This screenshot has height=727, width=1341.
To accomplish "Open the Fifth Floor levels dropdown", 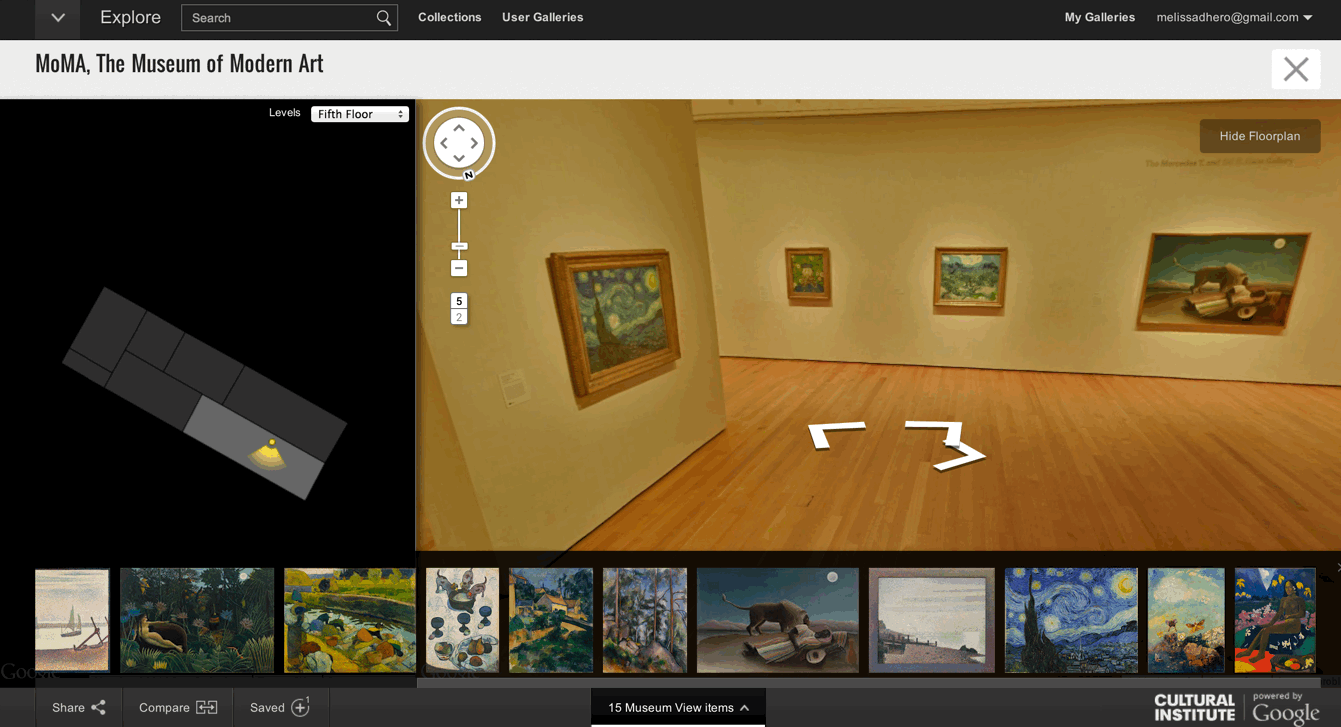I will (359, 113).
